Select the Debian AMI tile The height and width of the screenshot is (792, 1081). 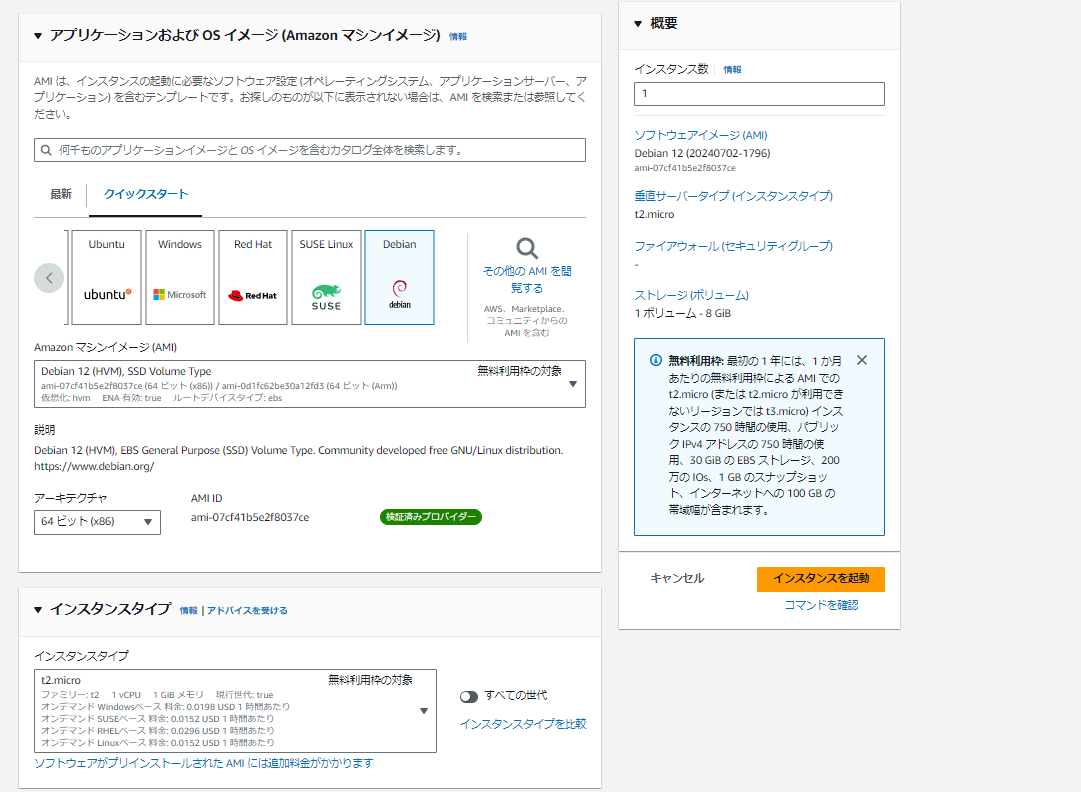click(x=400, y=277)
